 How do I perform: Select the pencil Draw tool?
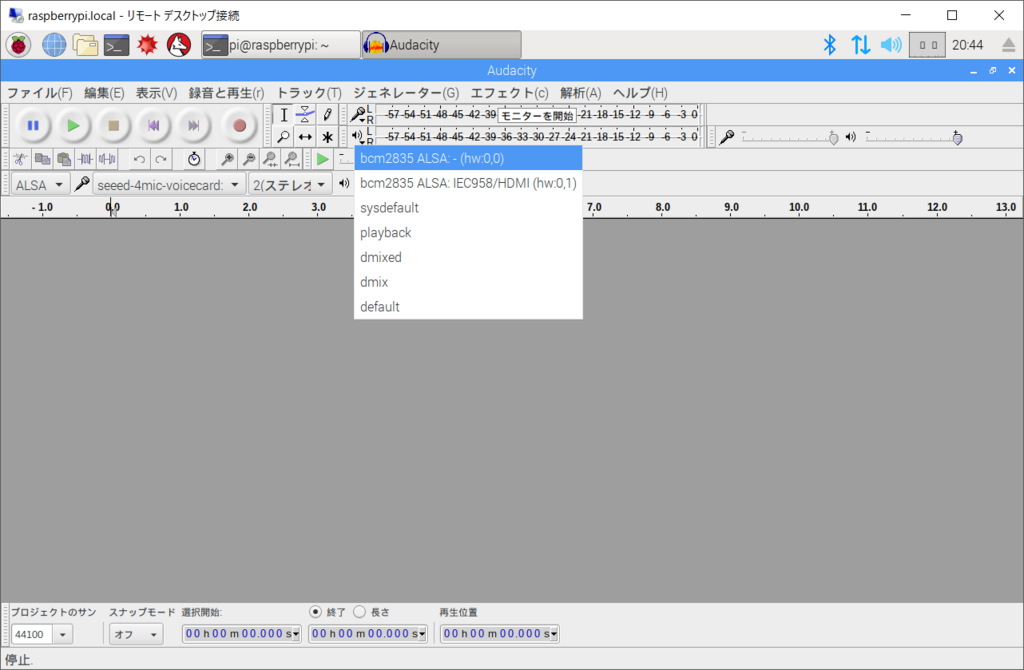point(327,115)
